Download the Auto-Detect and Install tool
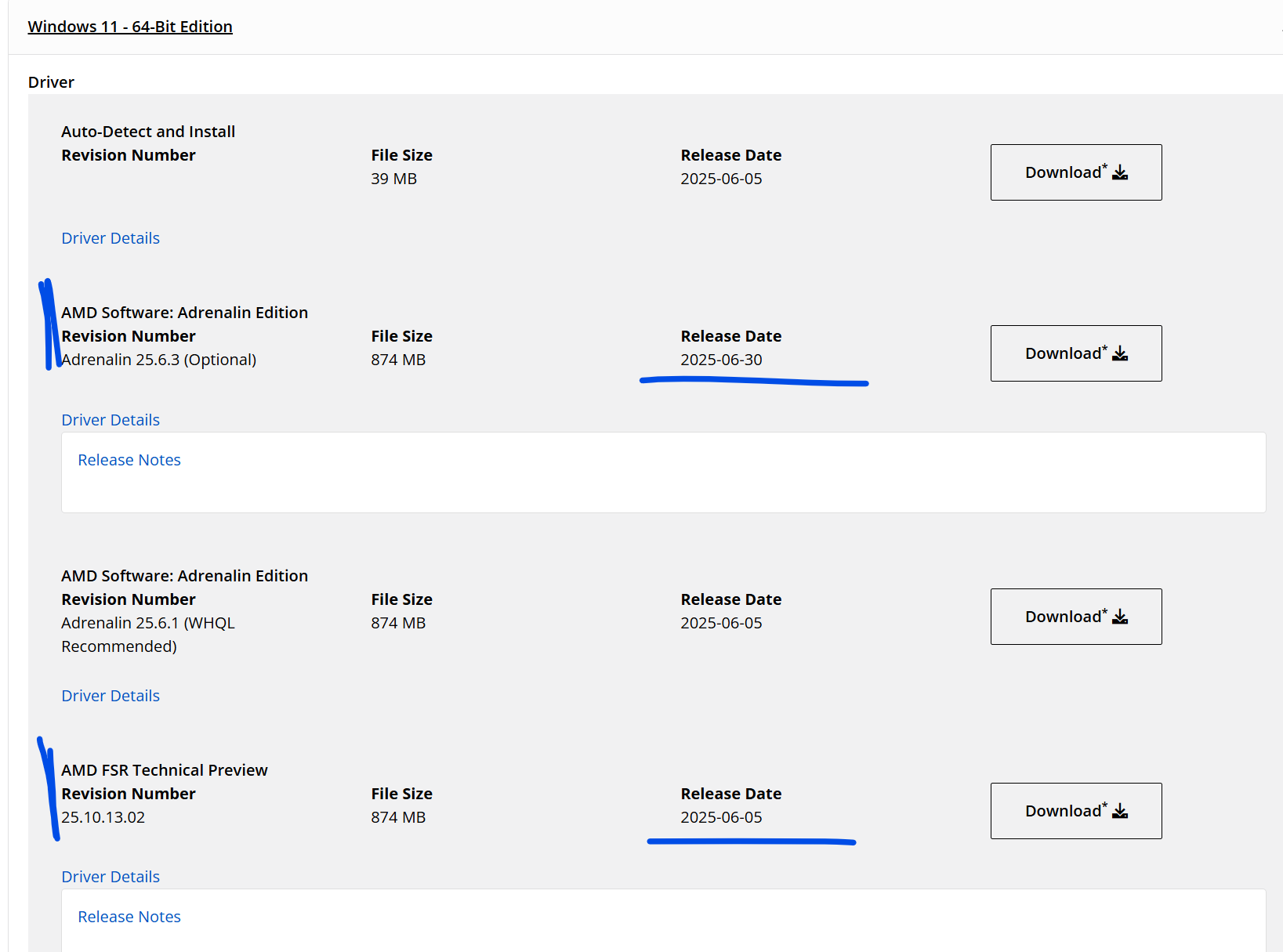Viewport: 1283px width, 952px height. tap(1075, 172)
